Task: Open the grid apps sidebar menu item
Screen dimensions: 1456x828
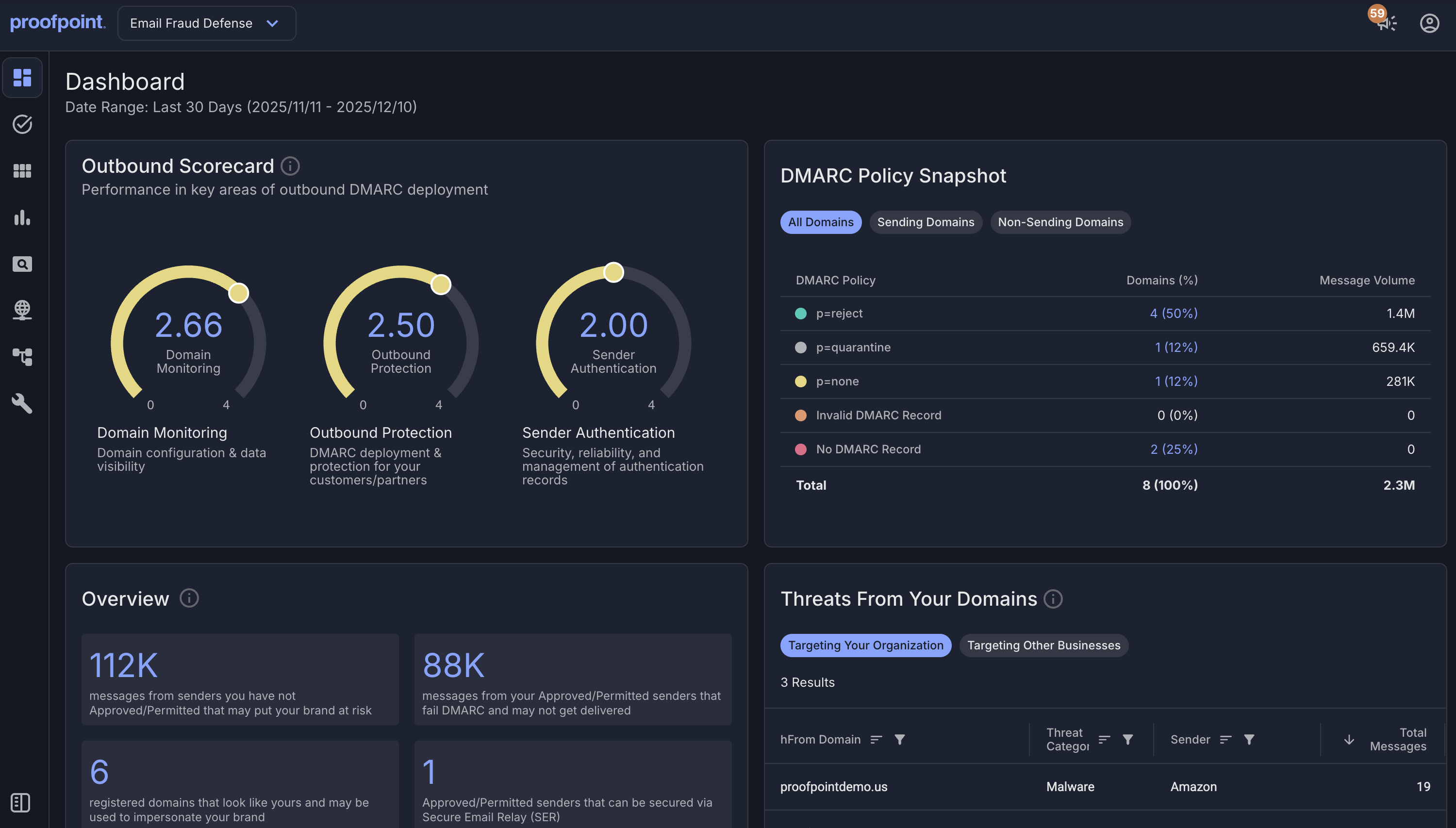Action: 22,171
